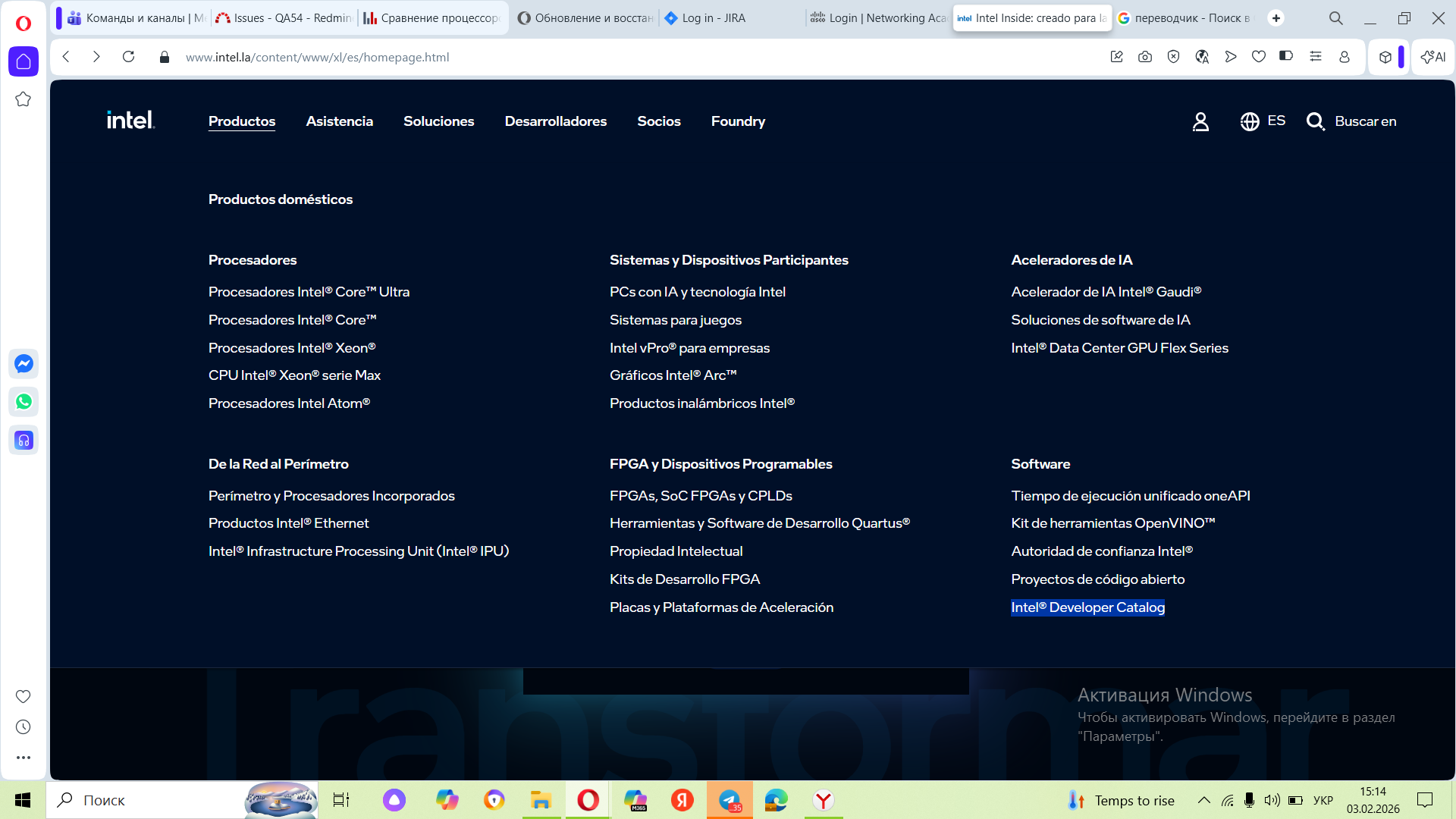The width and height of the screenshot is (1456, 819).
Task: Click Telegram icon in Windows taskbar
Action: tap(730, 800)
